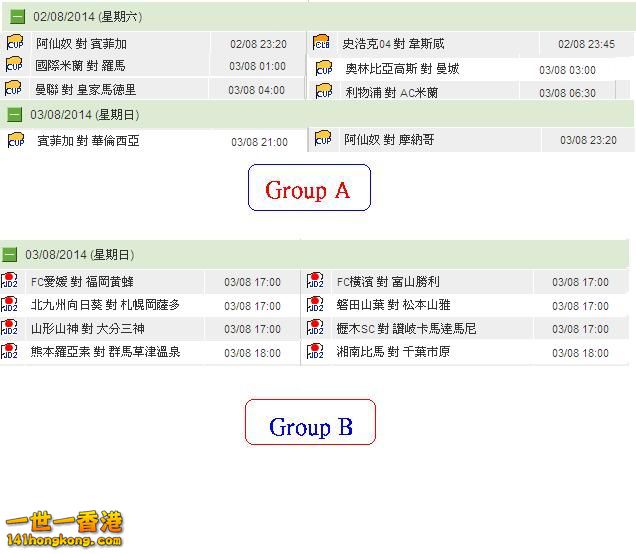The height and width of the screenshot is (554, 636).
Task: Click the 03/08 18:00 time for 湘南比馬 match
Action: (x=580, y=353)
